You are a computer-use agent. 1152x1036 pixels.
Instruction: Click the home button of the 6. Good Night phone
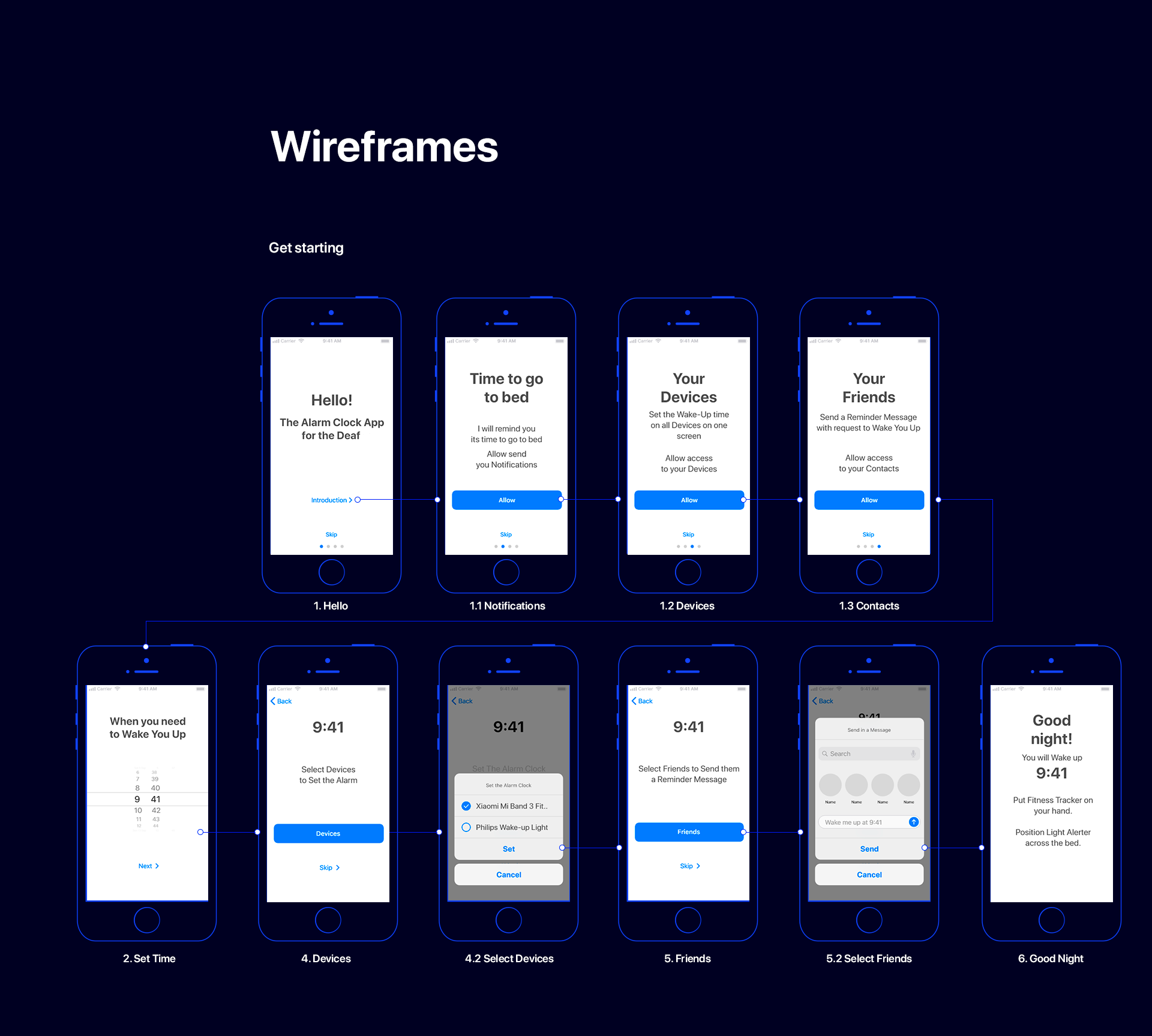(x=1051, y=920)
